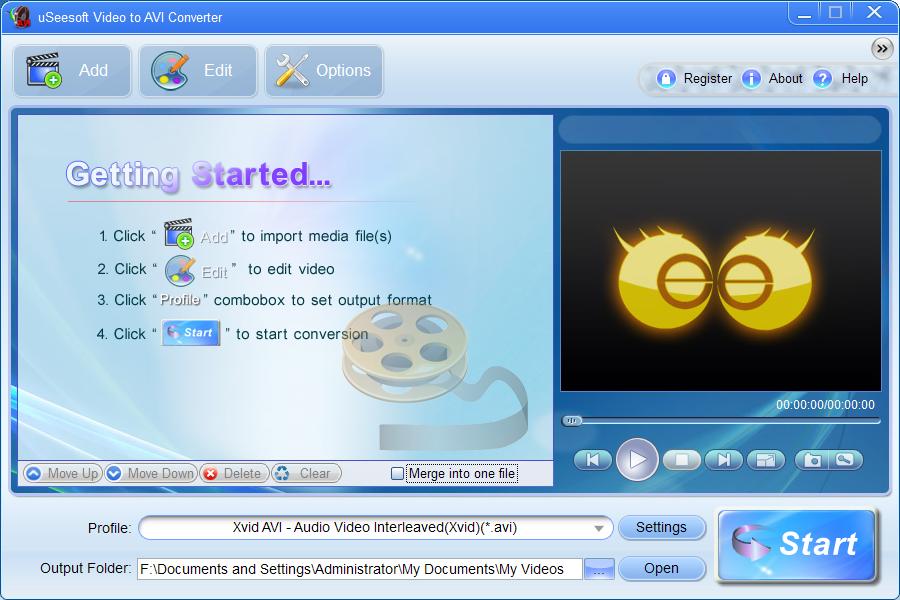Start the conversion with the big Start button
Viewport: 900px width, 600px height.
[797, 545]
